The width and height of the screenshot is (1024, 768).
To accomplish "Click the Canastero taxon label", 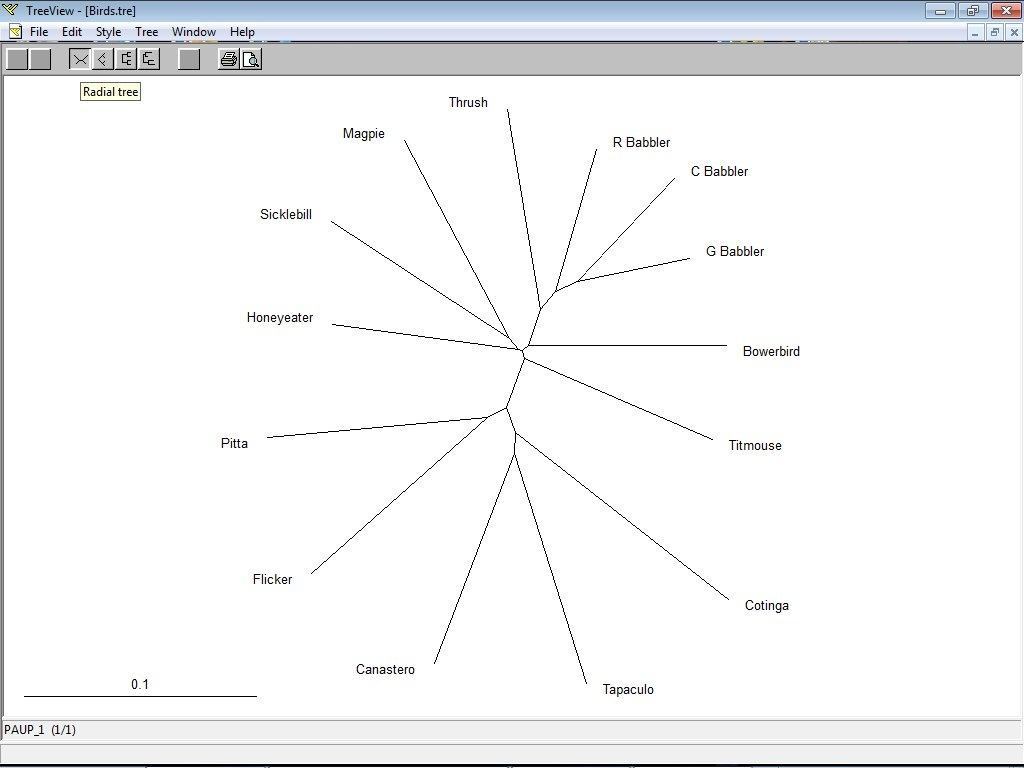I will coord(385,669).
